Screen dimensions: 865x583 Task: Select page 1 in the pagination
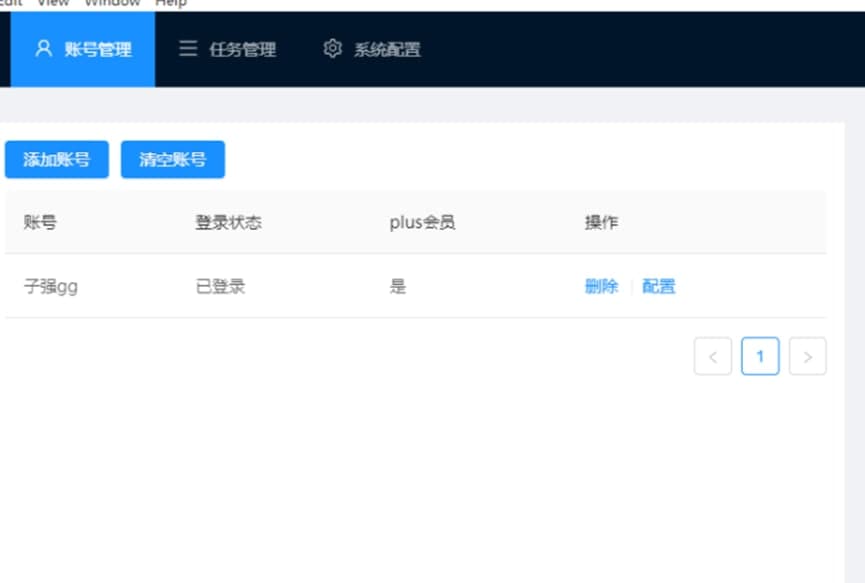[761, 356]
